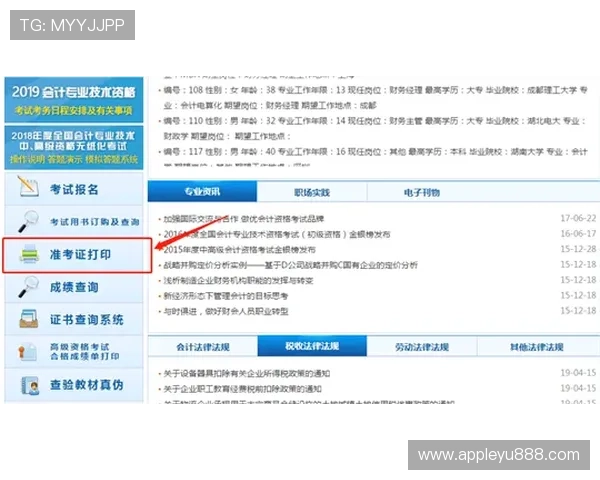The height and width of the screenshot is (480, 600).
Task: Click magnifier icon next to 考试用书订购及查询
Action: point(28,221)
